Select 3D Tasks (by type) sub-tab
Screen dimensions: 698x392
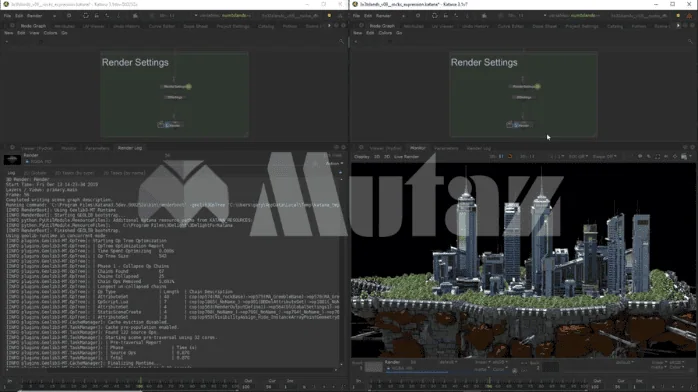74,173
